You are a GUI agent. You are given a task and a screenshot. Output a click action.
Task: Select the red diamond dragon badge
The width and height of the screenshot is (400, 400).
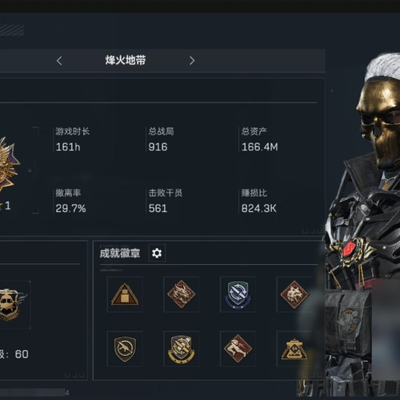[181, 294]
